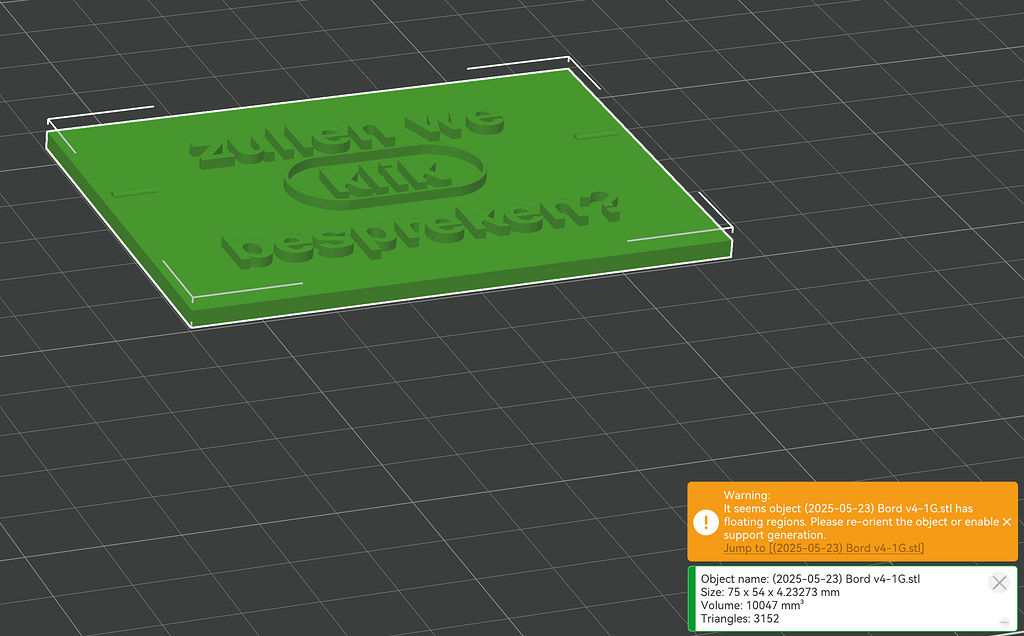Click the green status bar of info panel
The image size is (1024, 636).
691,599
